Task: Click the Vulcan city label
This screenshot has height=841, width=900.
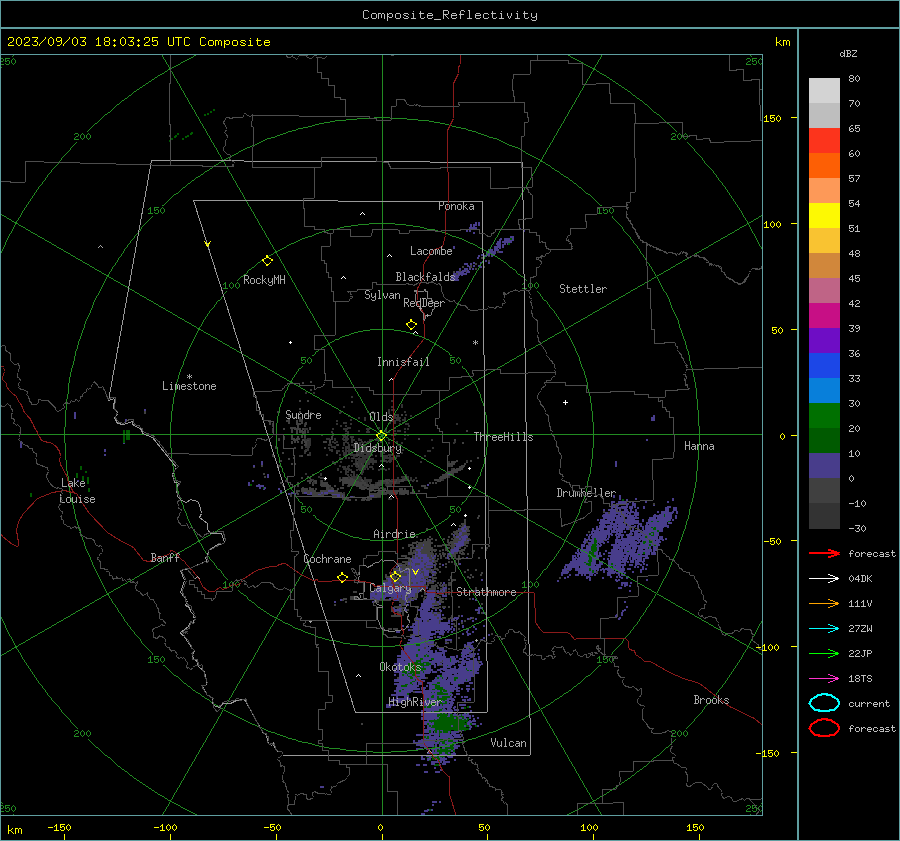Action: (x=508, y=743)
